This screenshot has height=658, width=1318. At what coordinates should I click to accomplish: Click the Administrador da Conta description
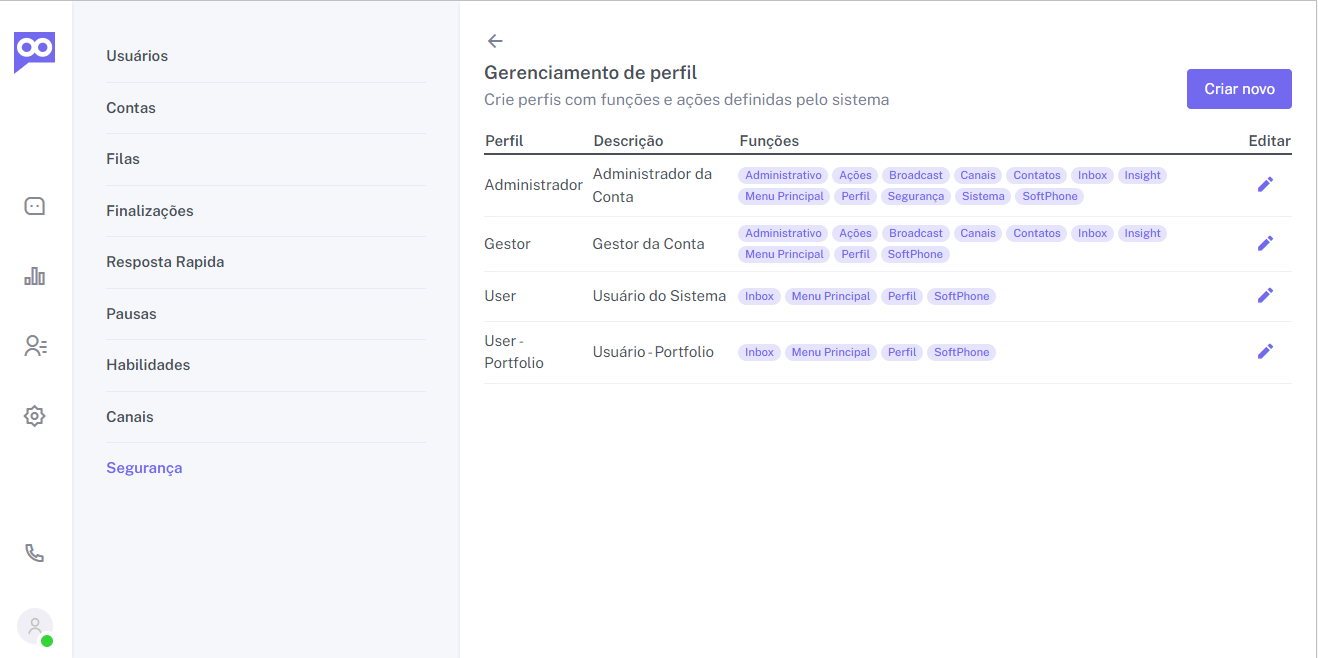[652, 185]
